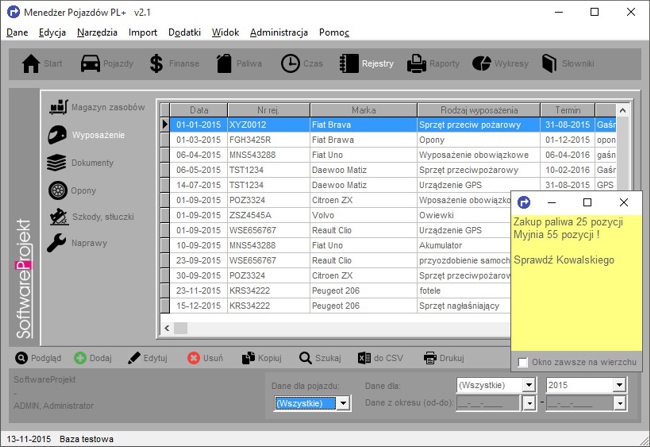This screenshot has width=650, height=447.
Task: Click Owiewki equipment cell
Action: coord(464,215)
